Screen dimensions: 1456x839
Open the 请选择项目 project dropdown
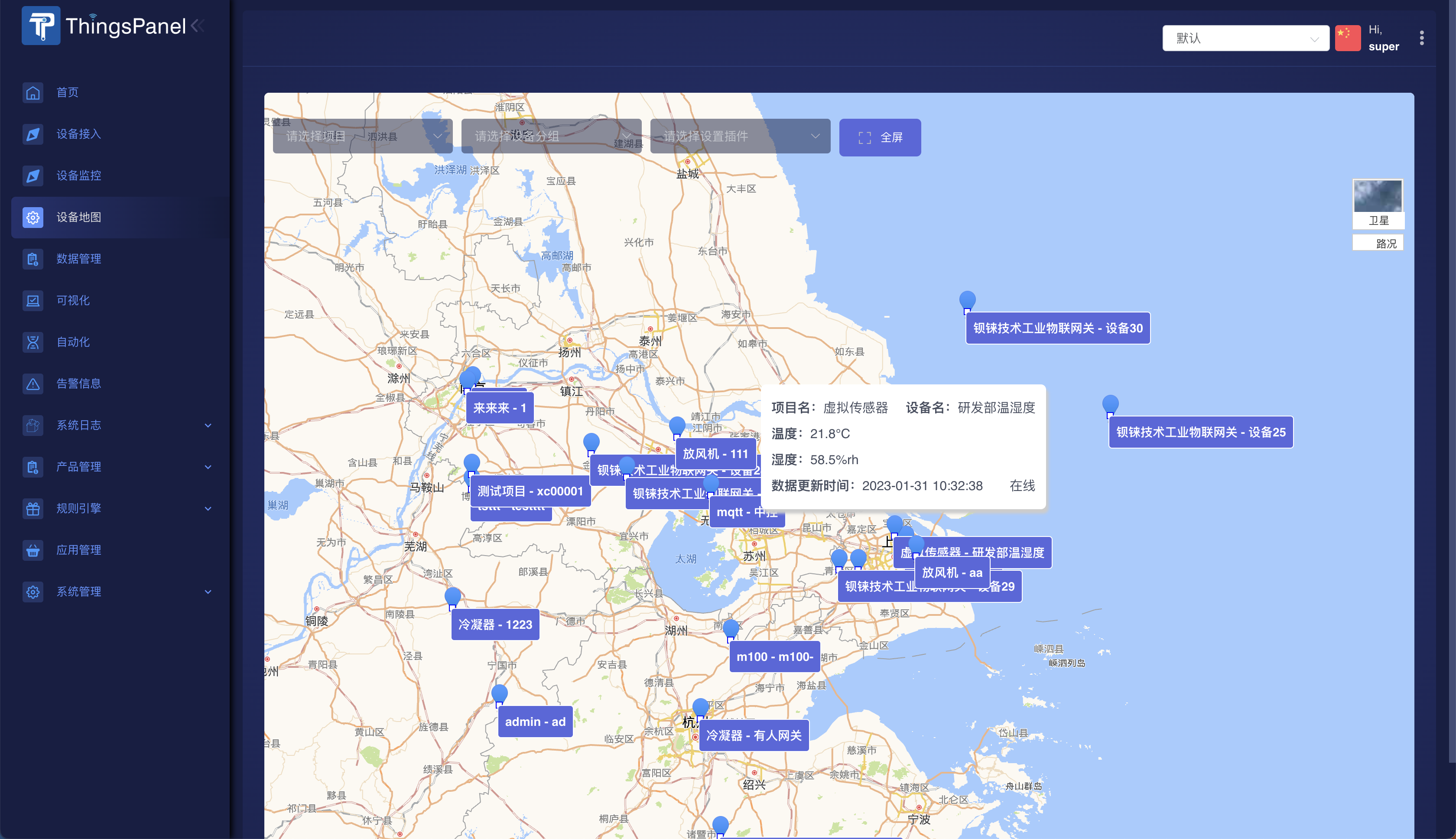[362, 136]
